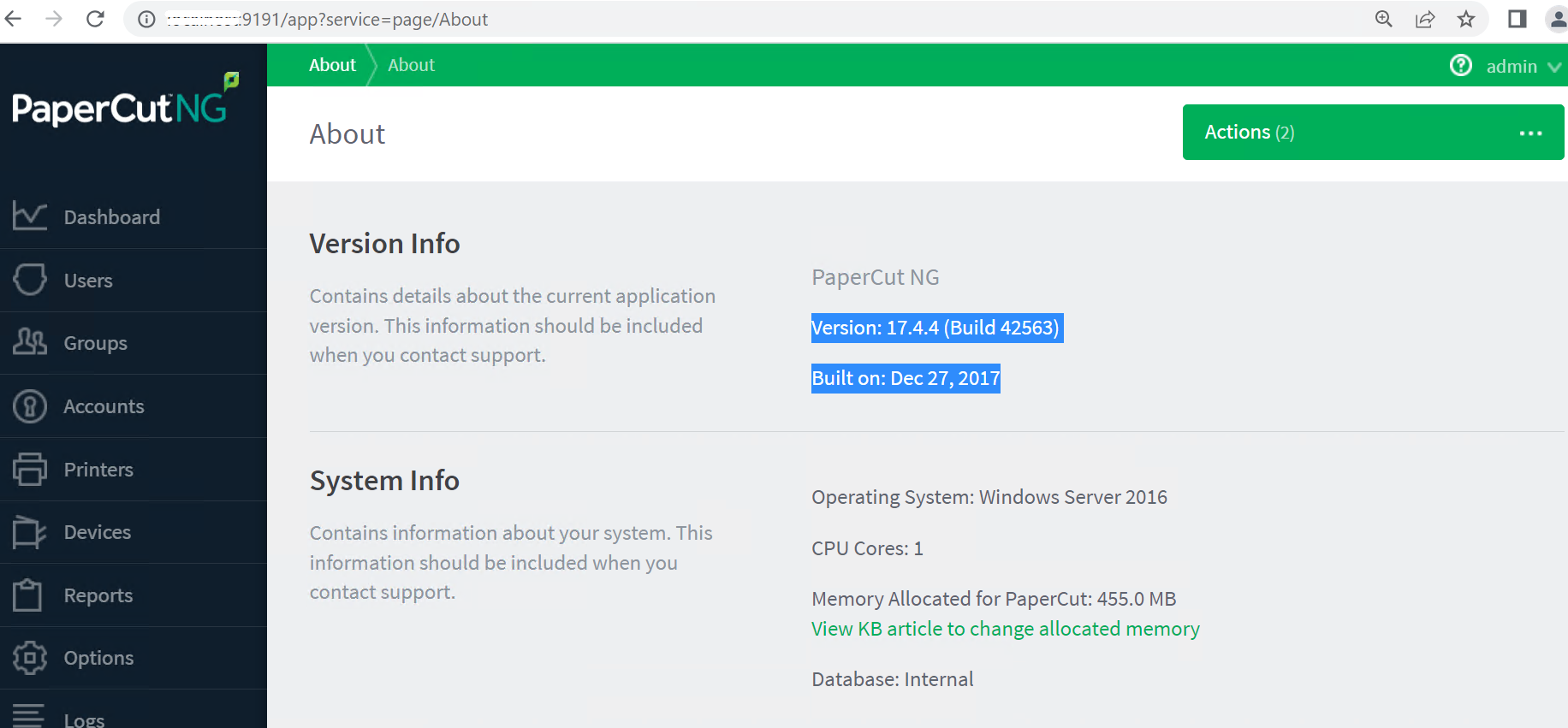Open the Logs list icon

(x=28, y=716)
